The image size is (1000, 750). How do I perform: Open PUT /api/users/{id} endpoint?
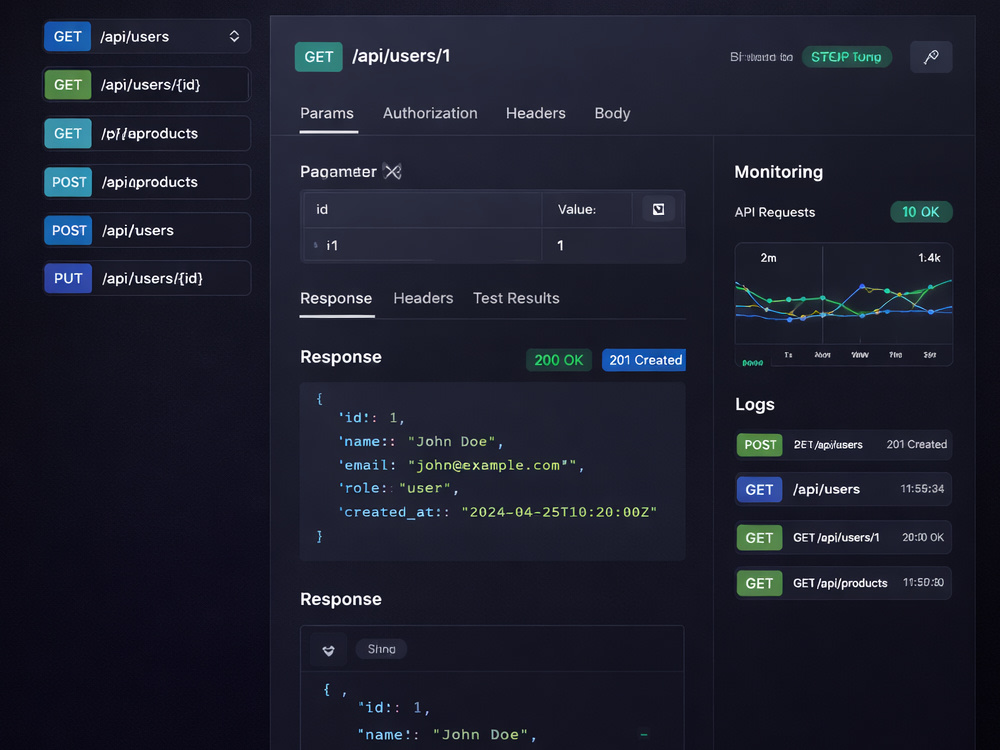(147, 279)
